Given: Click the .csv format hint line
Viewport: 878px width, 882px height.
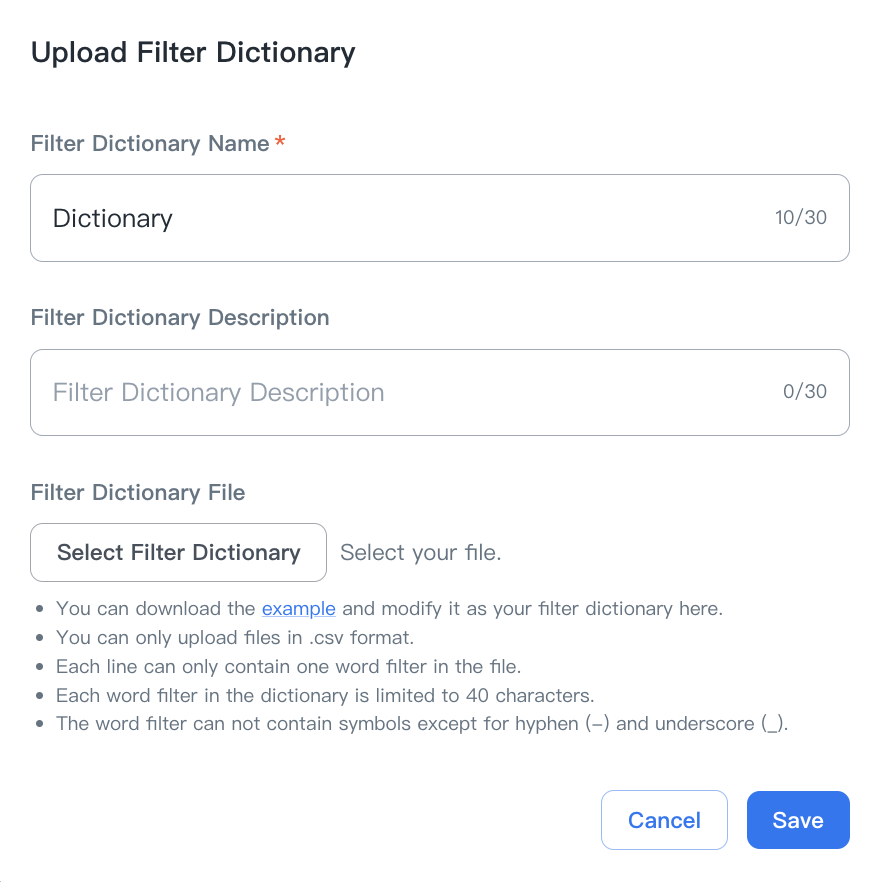Looking at the screenshot, I should tap(235, 637).
